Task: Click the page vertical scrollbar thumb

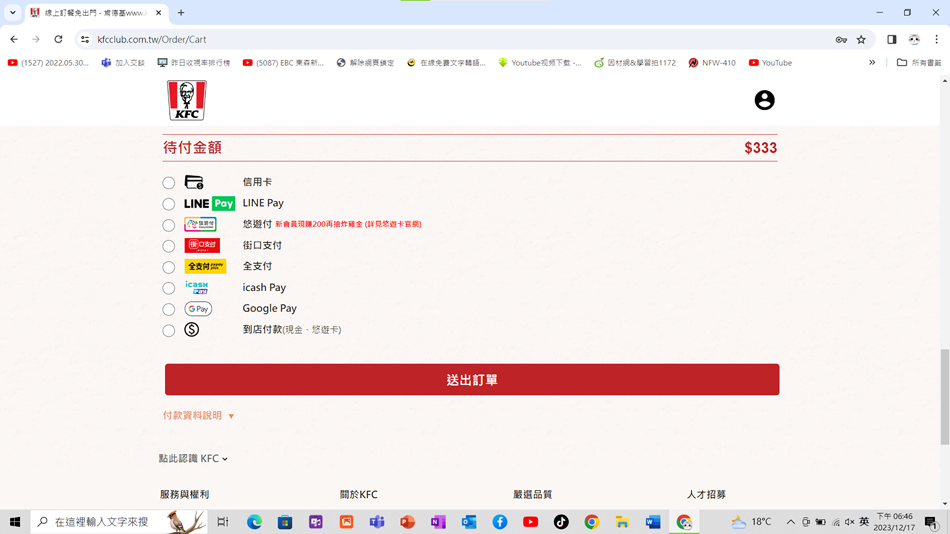Action: click(945, 397)
